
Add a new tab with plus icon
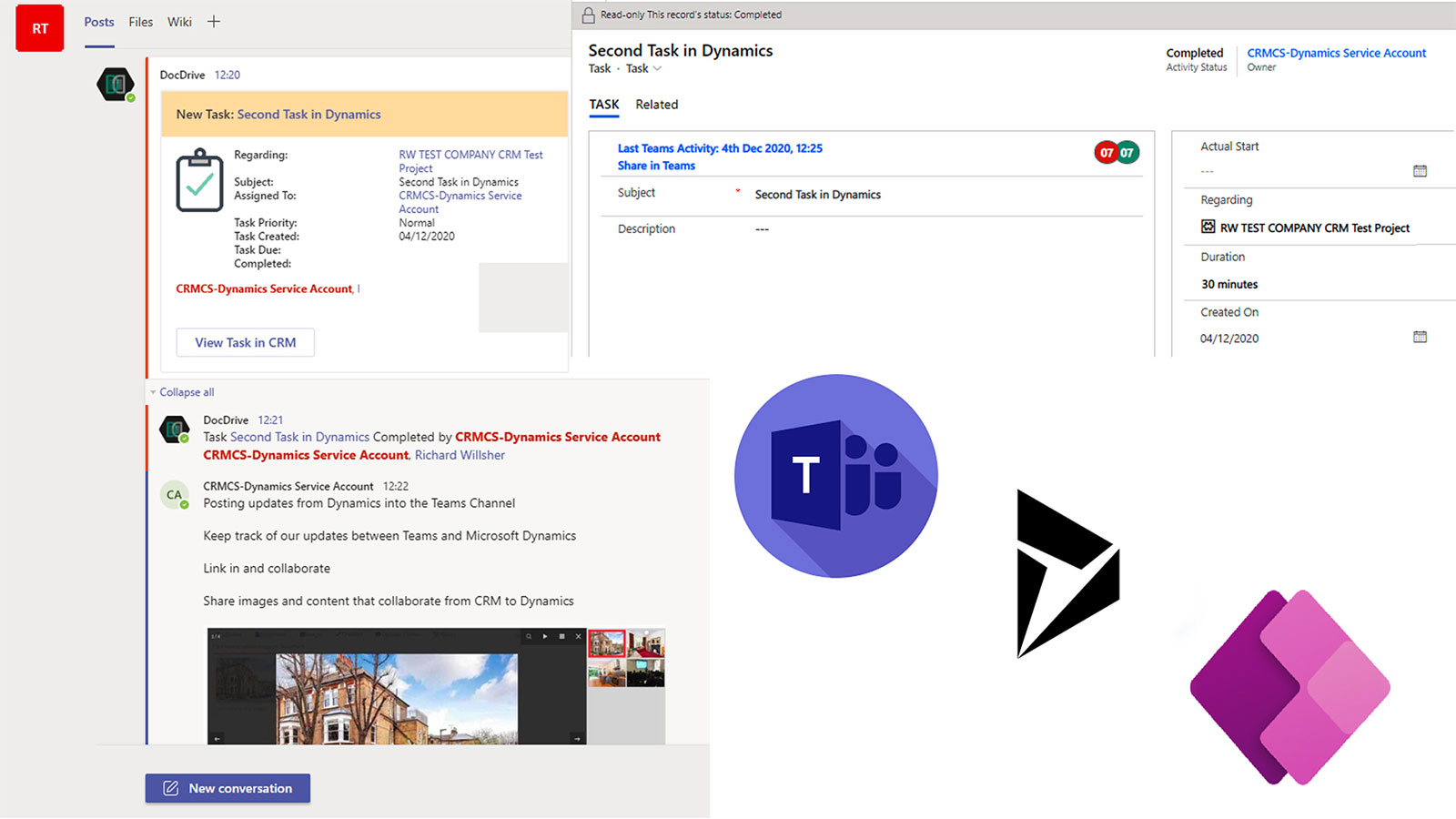pos(214,22)
